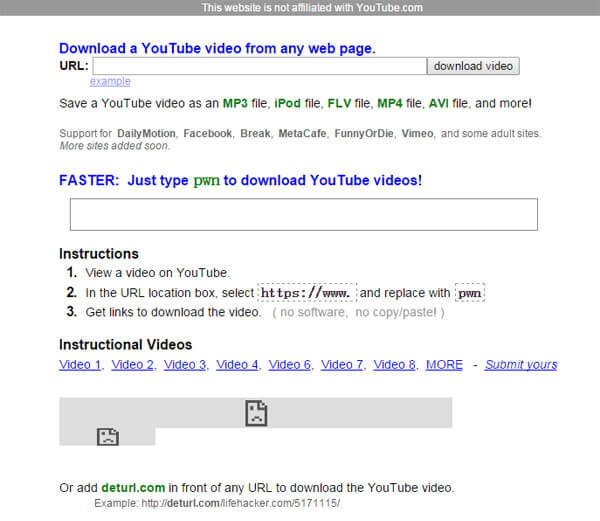
Task: Click the green iPod format text
Action: (288, 103)
